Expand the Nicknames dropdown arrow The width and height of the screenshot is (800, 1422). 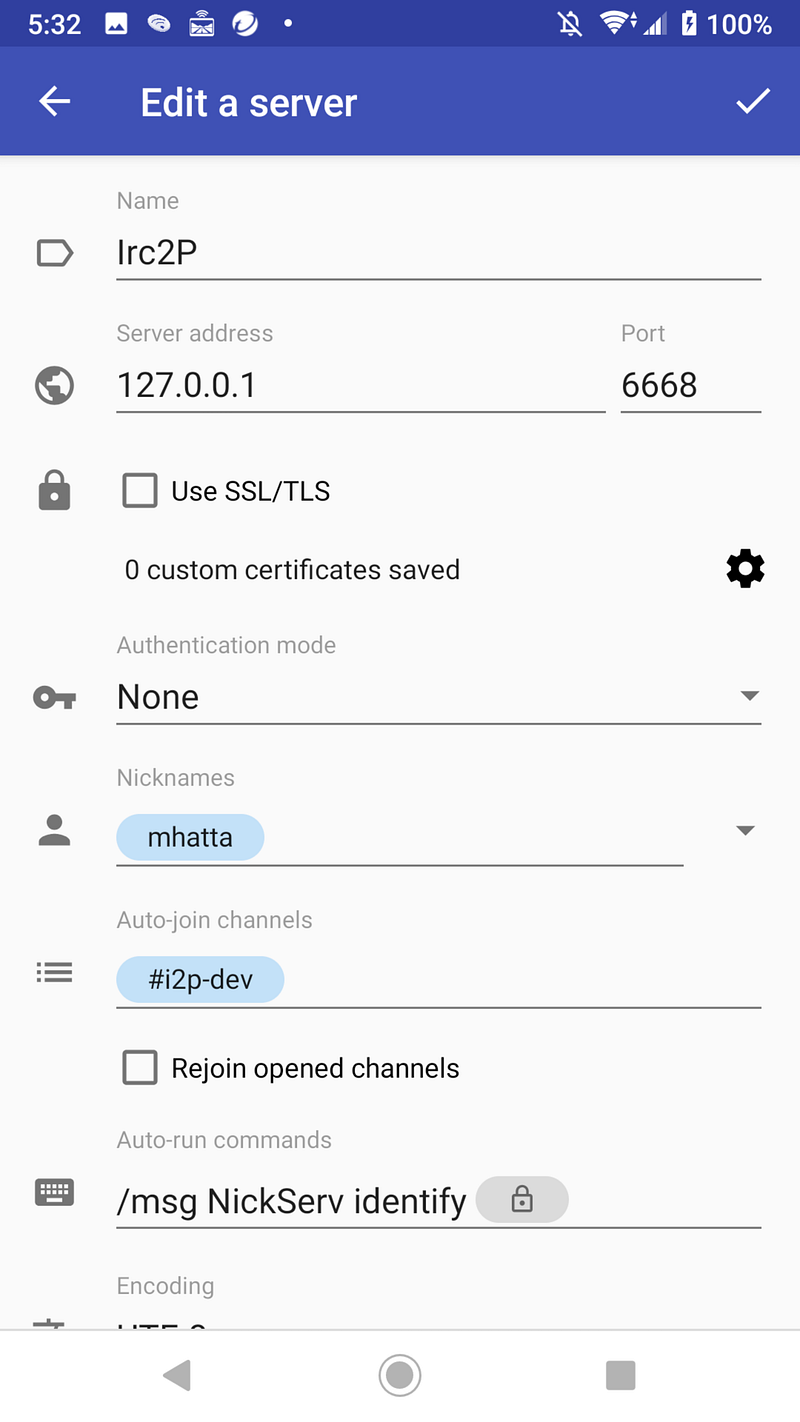(745, 830)
